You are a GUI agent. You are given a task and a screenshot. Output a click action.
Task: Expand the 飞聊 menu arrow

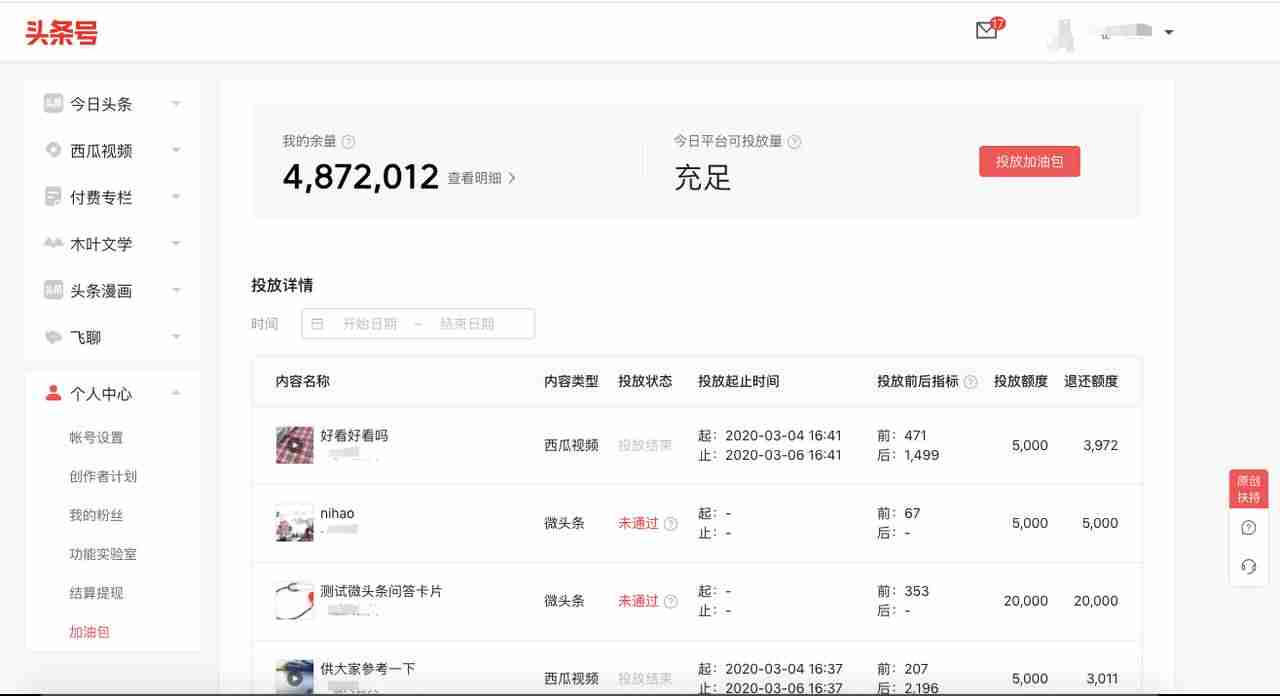pyautogui.click(x=176, y=337)
